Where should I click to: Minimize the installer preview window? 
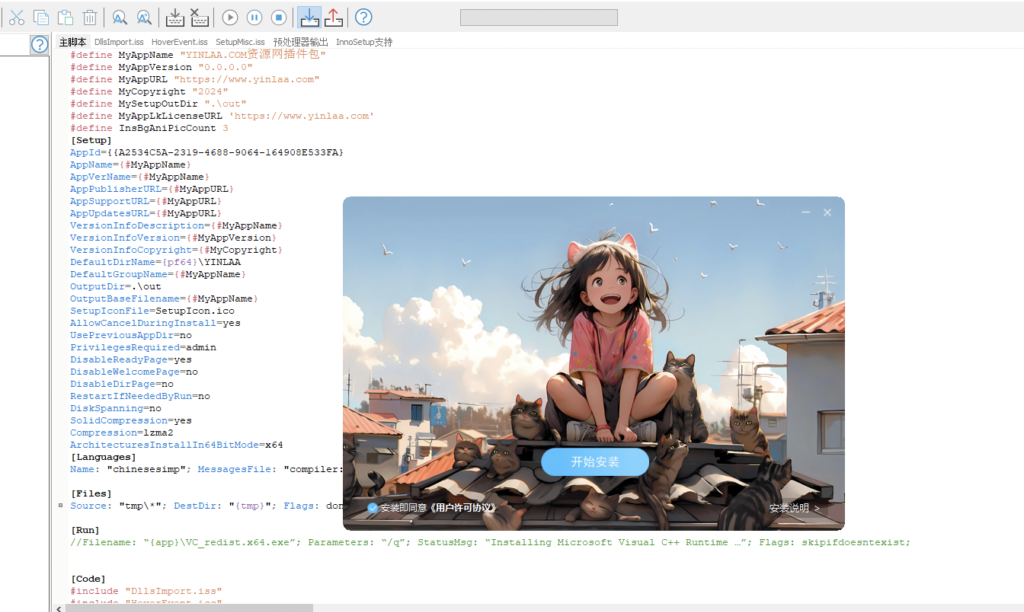(x=806, y=212)
